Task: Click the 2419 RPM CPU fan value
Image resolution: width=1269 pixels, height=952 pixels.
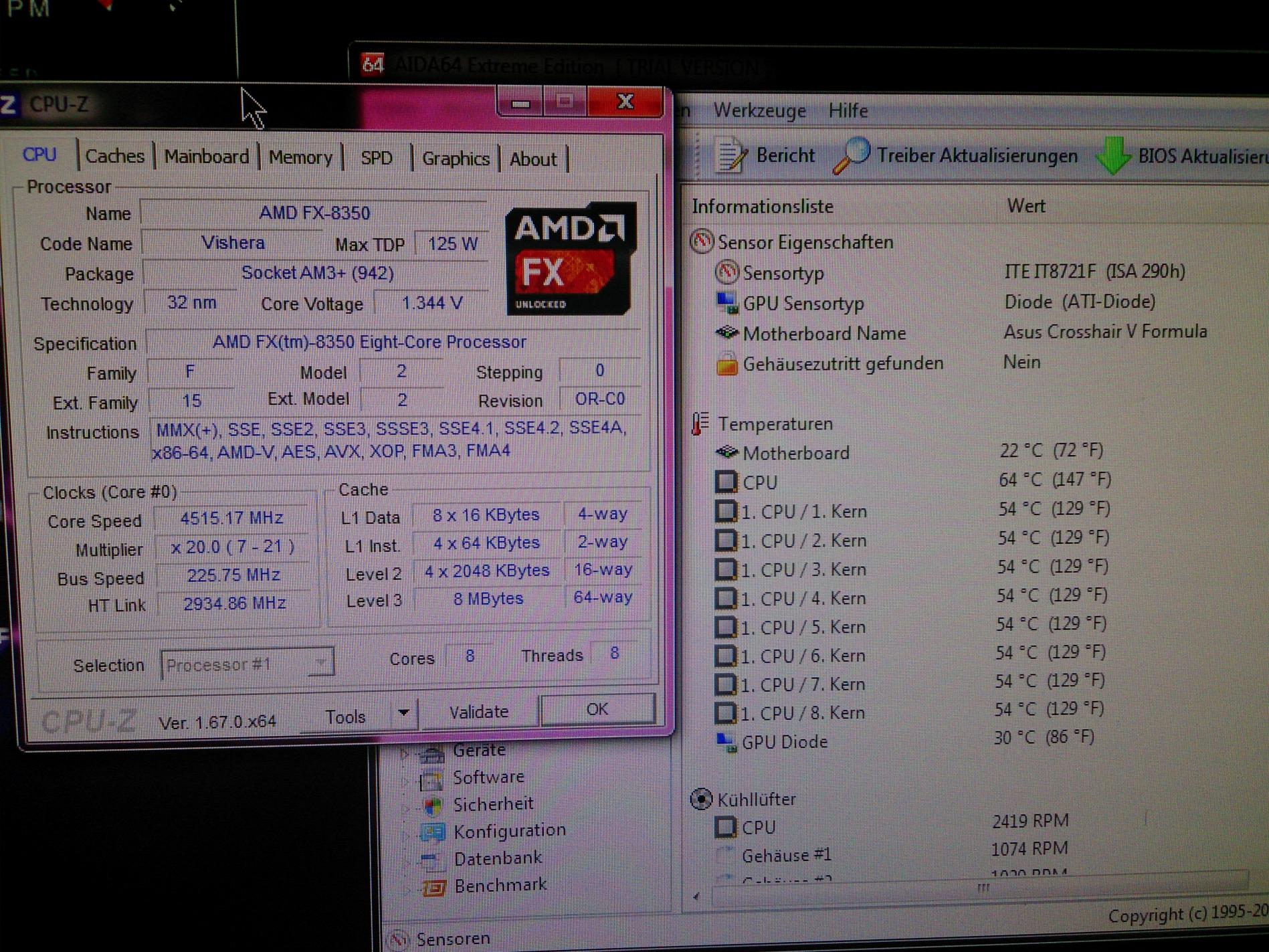Action: click(1030, 820)
